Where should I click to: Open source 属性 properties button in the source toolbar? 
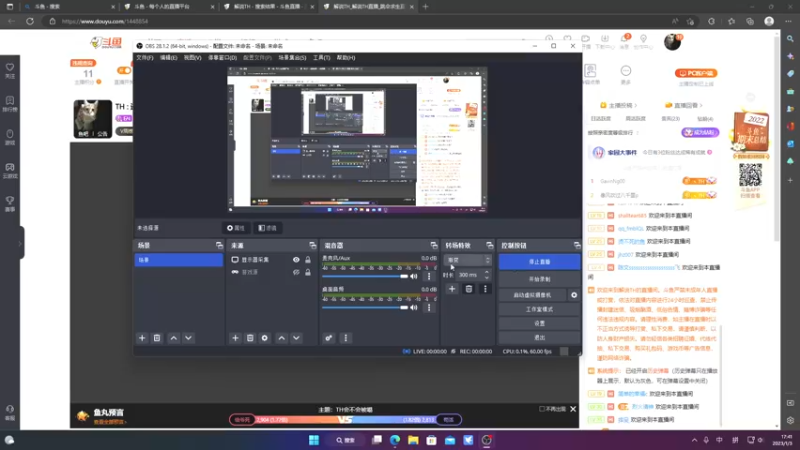pos(236,228)
